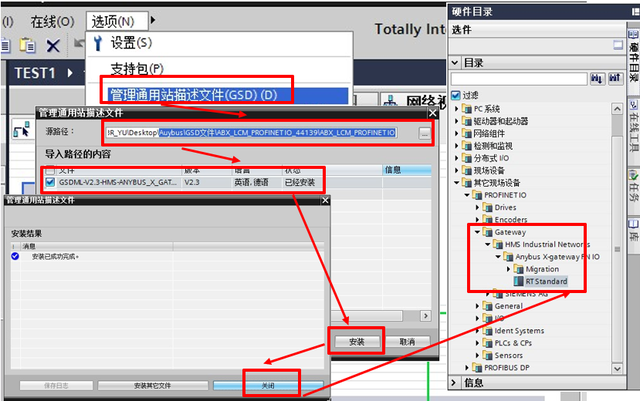The width and height of the screenshot is (640, 401).
Task: Close the 安装结果 dialog window
Action: click(x=325, y=200)
